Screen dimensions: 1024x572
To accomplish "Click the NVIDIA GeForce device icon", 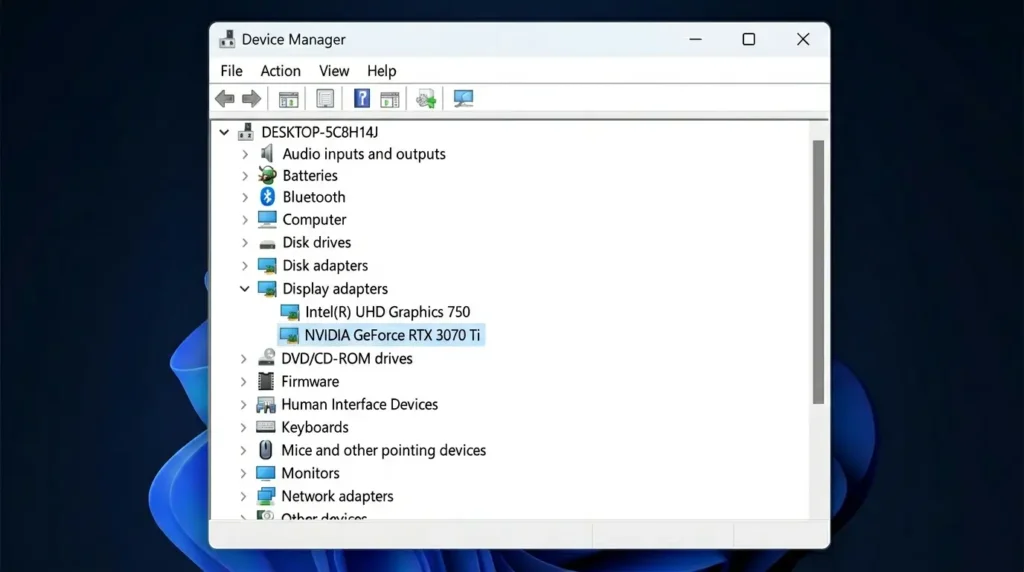I will [x=289, y=335].
